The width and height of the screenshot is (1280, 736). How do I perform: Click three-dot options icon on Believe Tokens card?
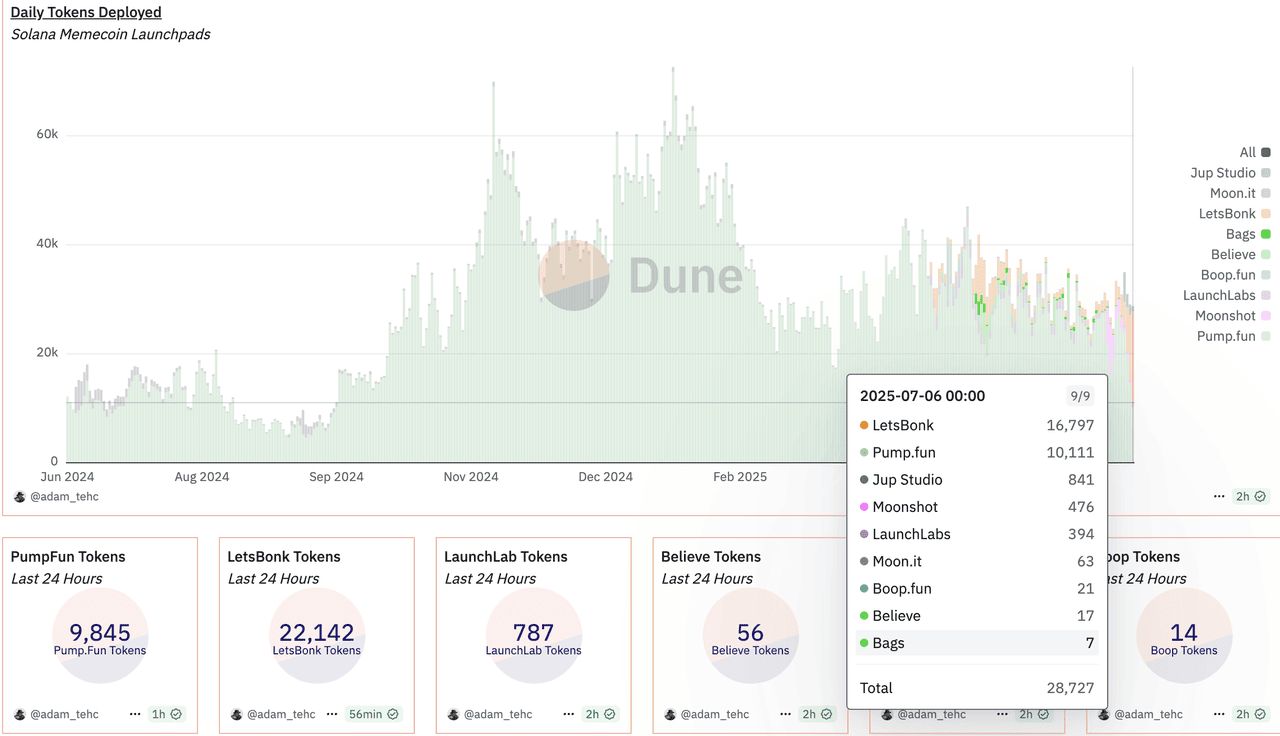tap(785, 714)
